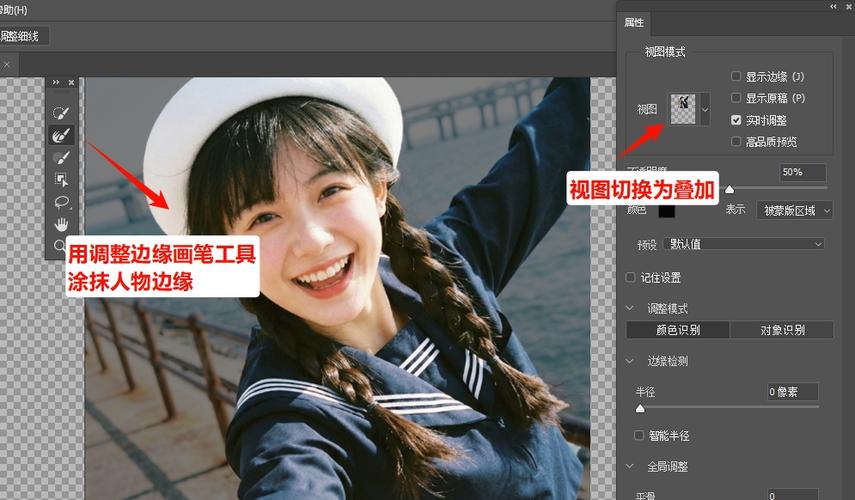This screenshot has height=500, width=855.
Task: Choose the 对象识别 mode button
Action: coord(782,330)
